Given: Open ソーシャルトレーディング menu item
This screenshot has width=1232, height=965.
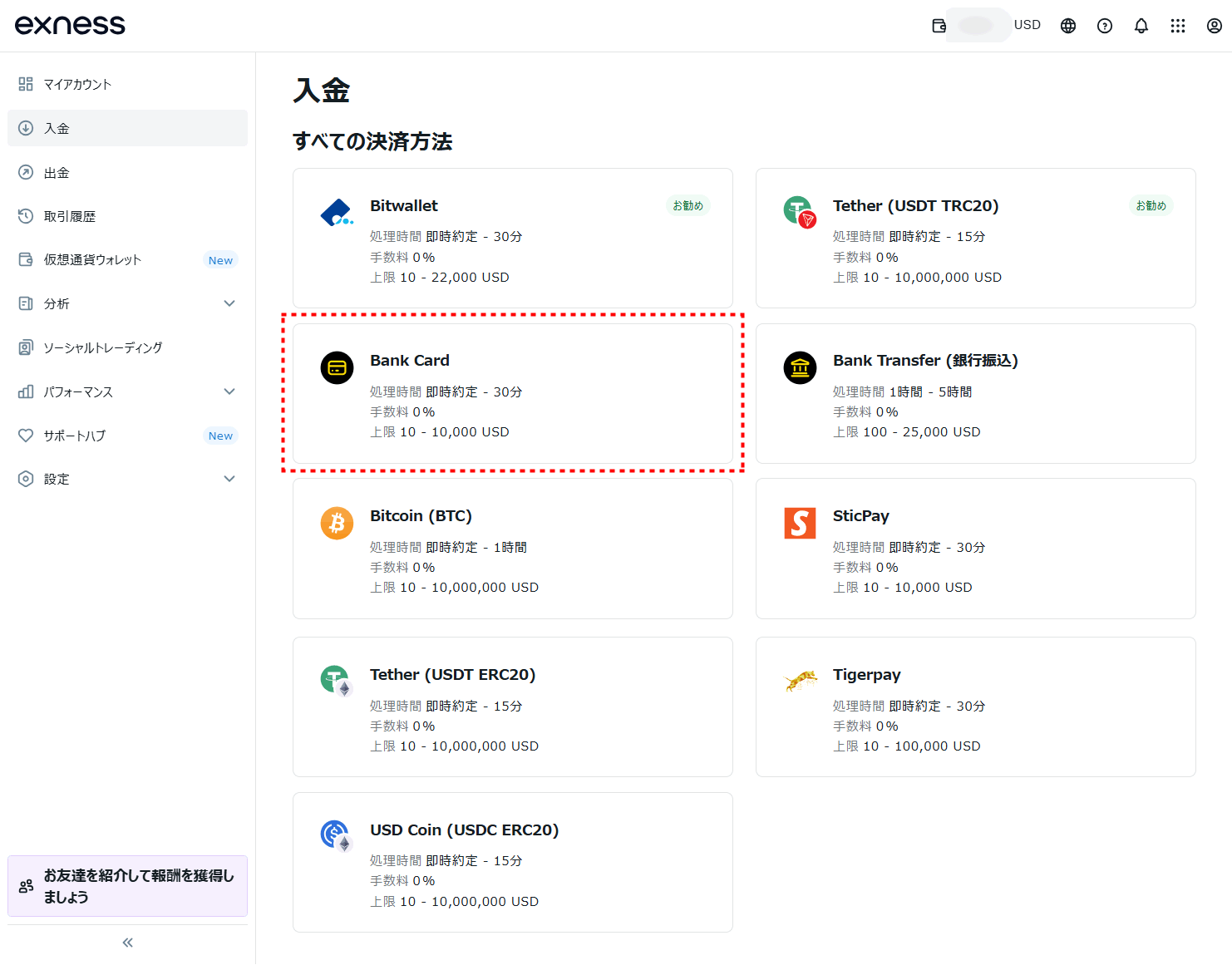Looking at the screenshot, I should click(x=127, y=347).
